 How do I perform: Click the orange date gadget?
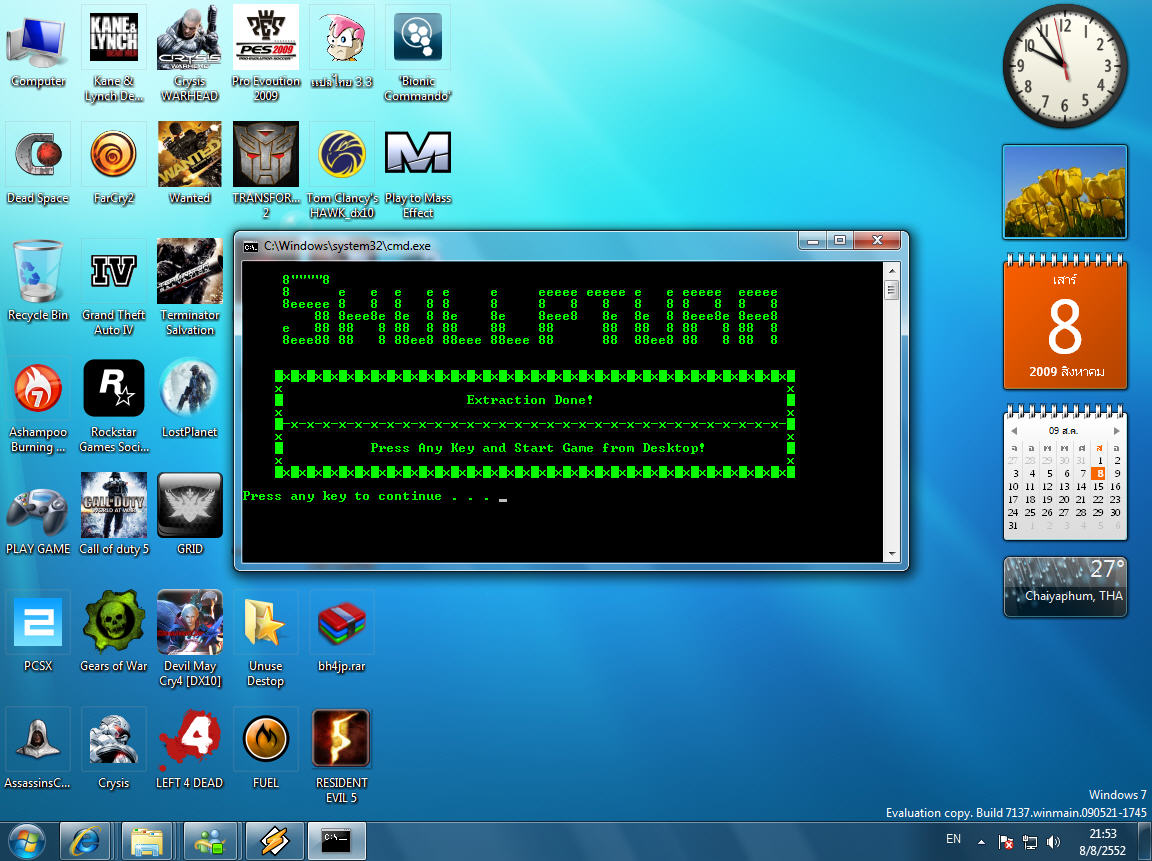(1065, 323)
